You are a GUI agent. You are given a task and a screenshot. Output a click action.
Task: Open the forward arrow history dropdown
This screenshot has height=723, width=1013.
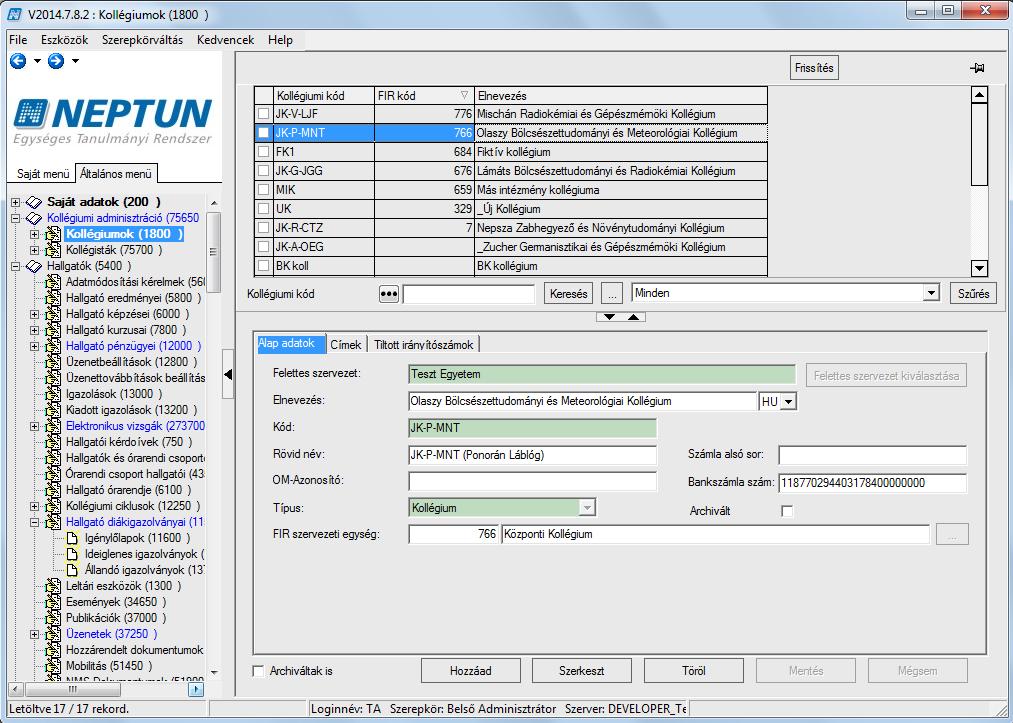(76, 61)
